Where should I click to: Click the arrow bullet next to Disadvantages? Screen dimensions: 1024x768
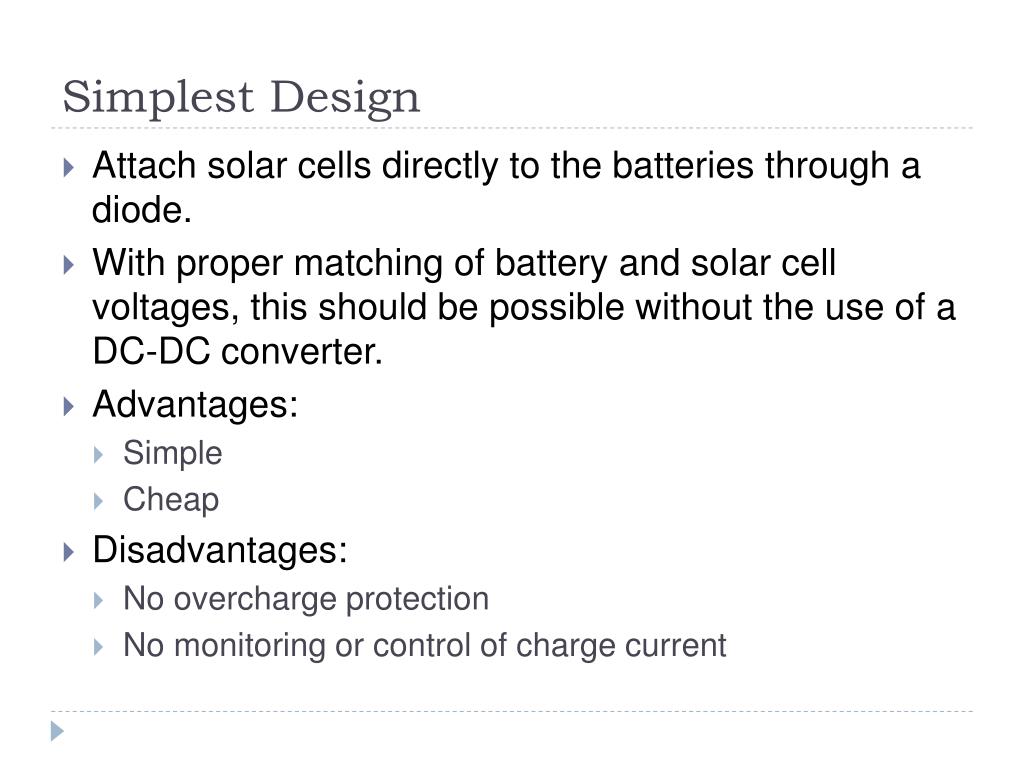69,552
